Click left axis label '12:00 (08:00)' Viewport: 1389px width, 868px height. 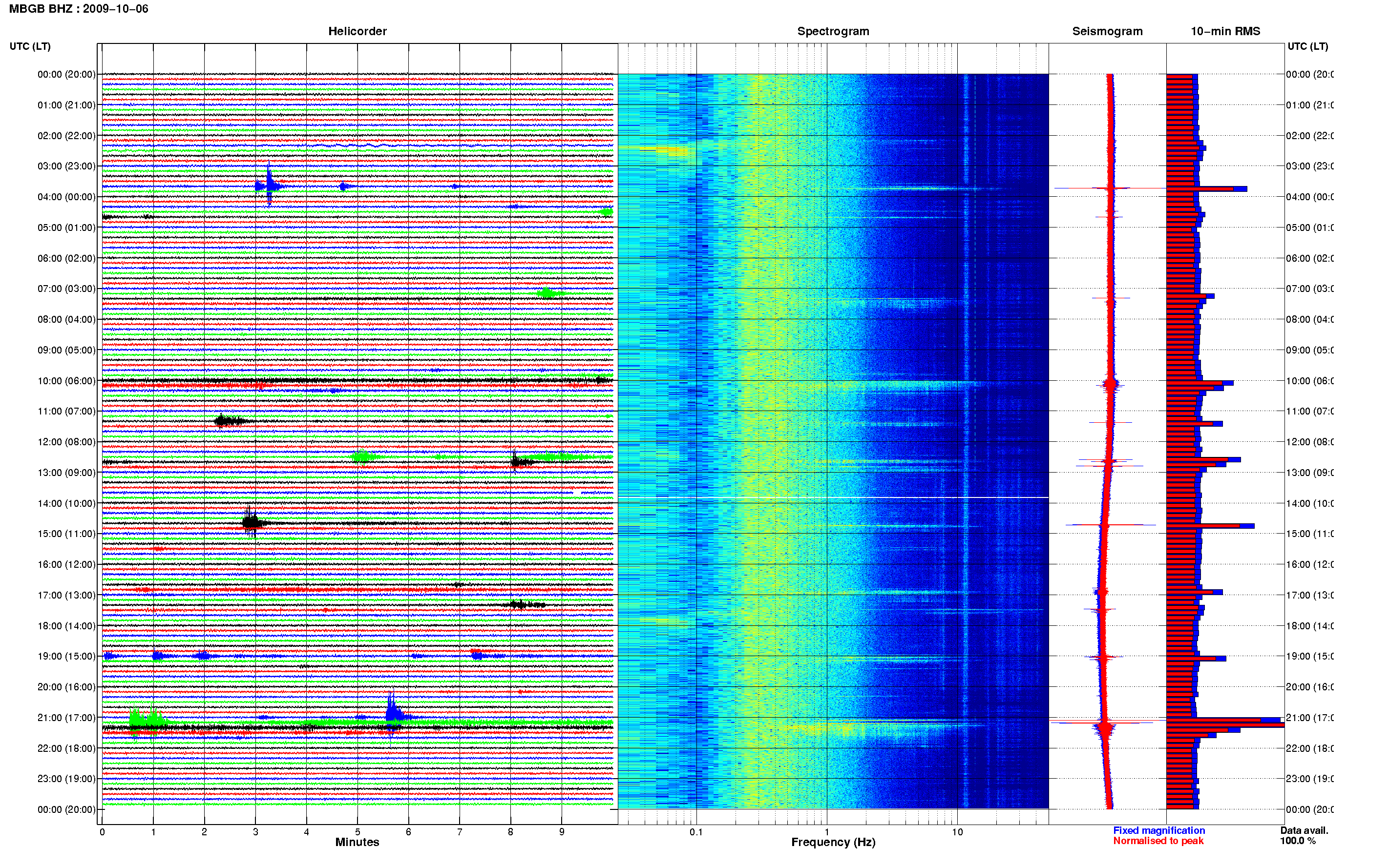click(x=66, y=442)
